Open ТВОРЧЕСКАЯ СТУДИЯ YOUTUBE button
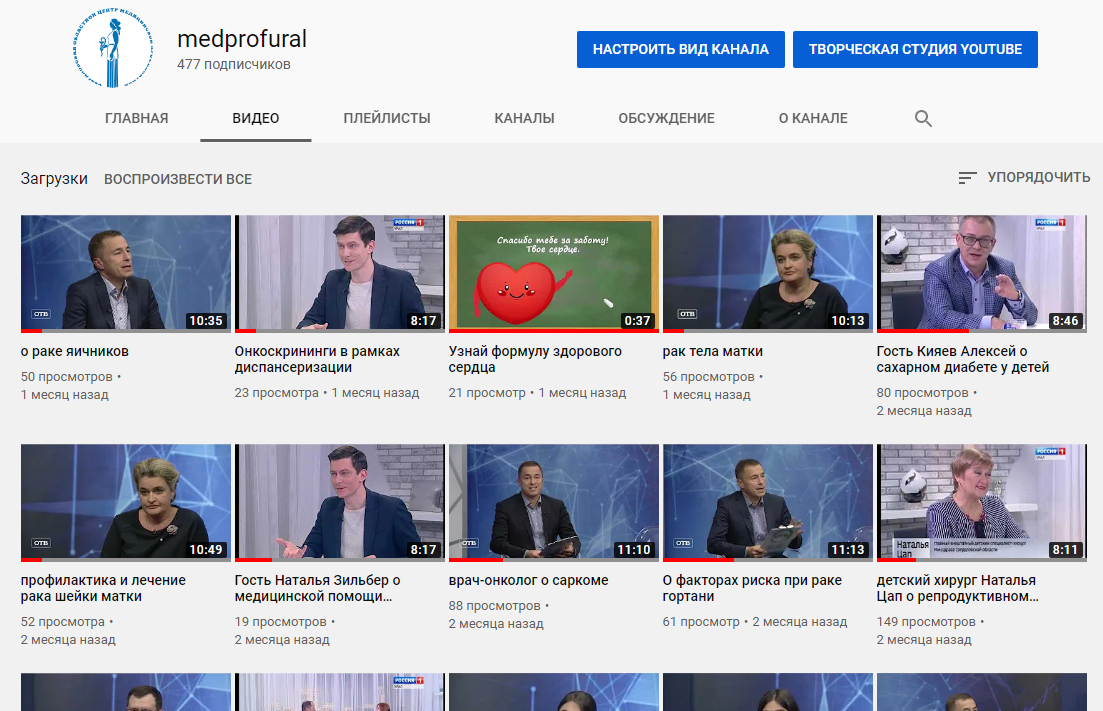This screenshot has width=1103, height=711. tap(914, 49)
